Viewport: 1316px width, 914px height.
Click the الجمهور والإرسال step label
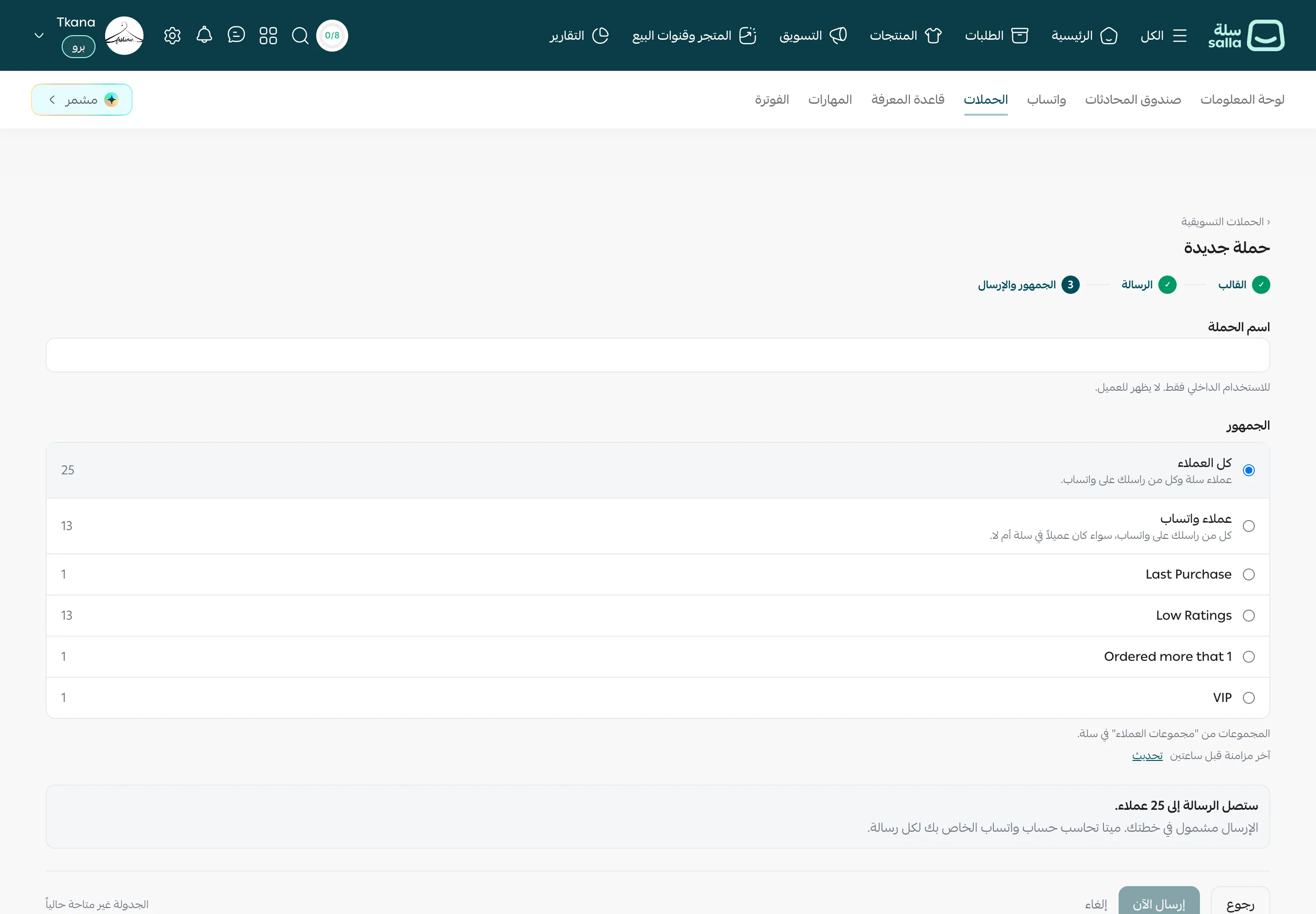(1017, 285)
